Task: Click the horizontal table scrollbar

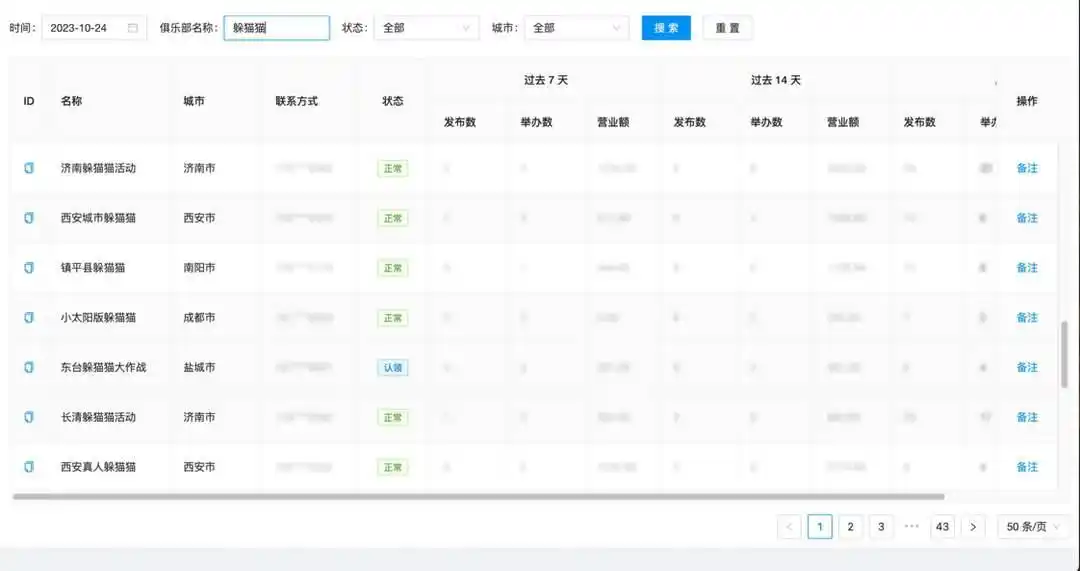Action: [x=478, y=496]
